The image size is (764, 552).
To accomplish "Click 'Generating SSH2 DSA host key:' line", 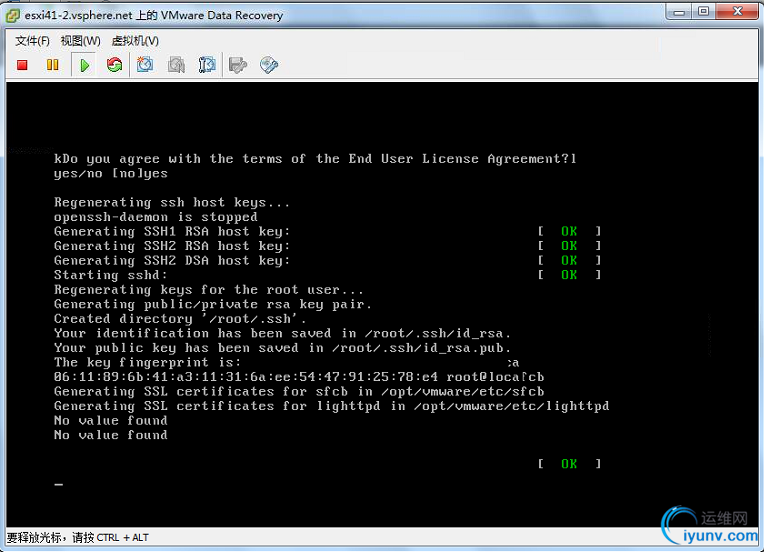I will (x=172, y=261).
